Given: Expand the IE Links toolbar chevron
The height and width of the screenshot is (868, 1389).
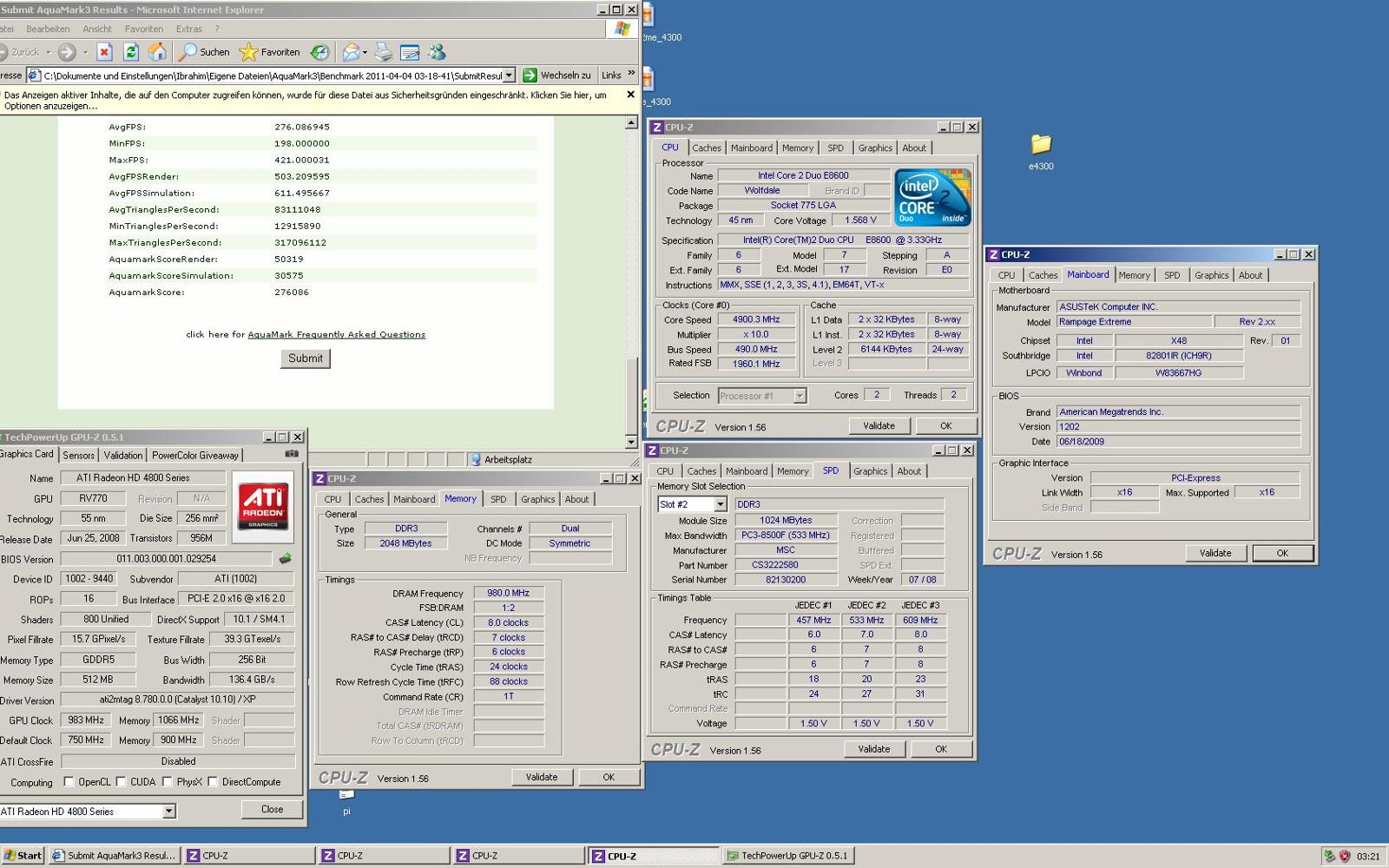Looking at the screenshot, I should tap(631, 73).
